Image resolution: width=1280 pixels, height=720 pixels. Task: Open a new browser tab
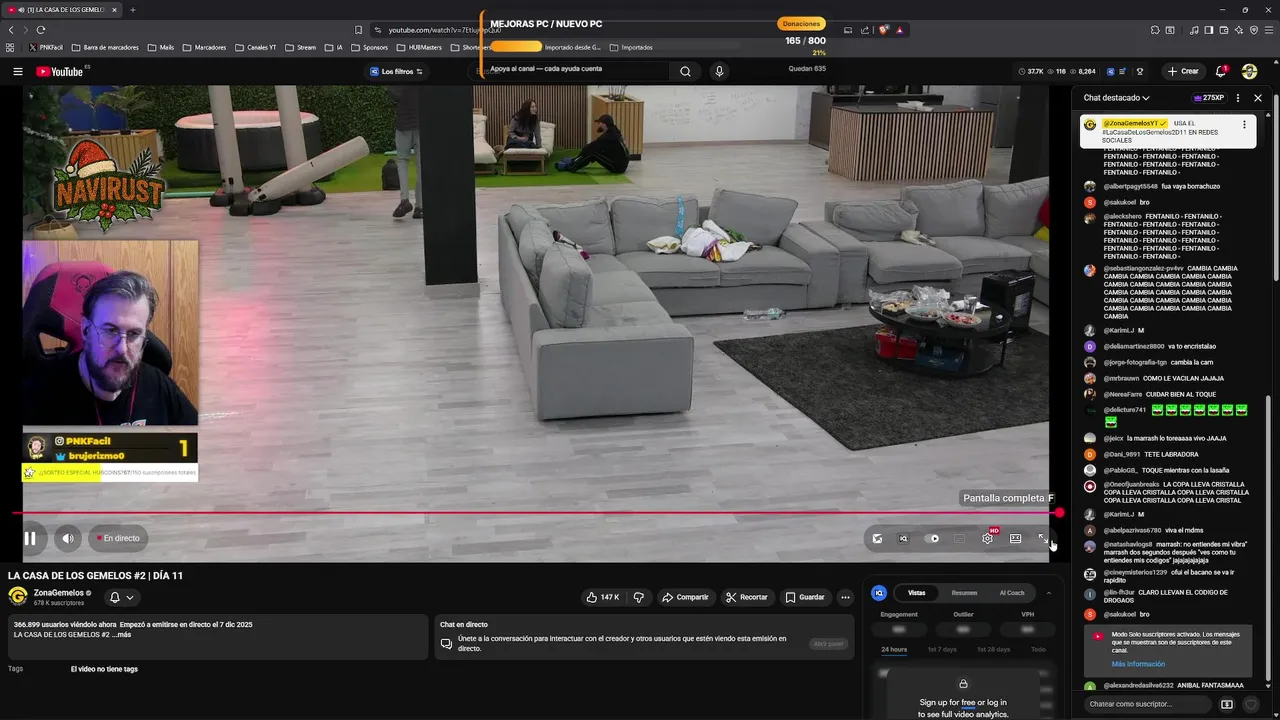(x=132, y=10)
